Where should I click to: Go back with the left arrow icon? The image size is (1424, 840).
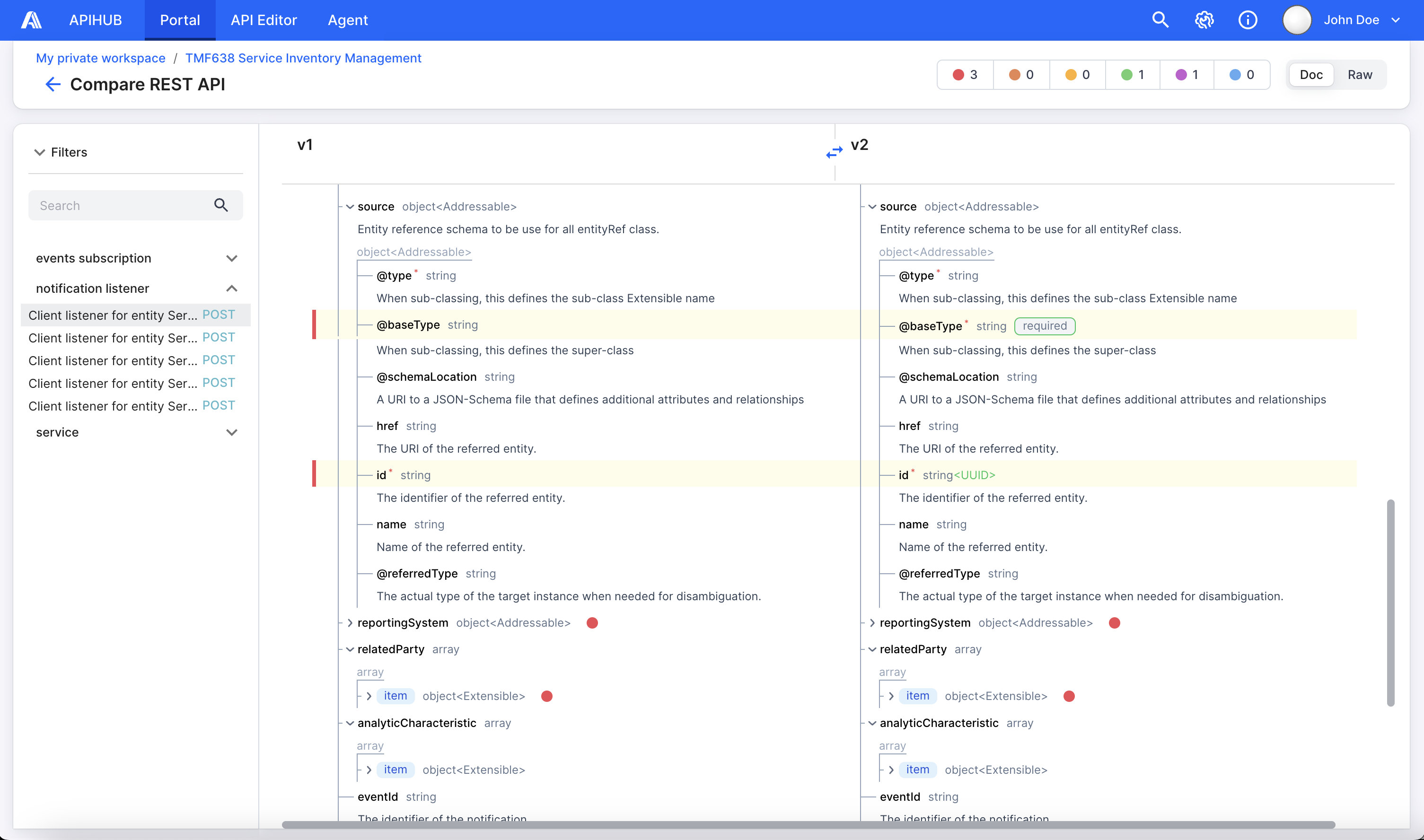click(53, 84)
